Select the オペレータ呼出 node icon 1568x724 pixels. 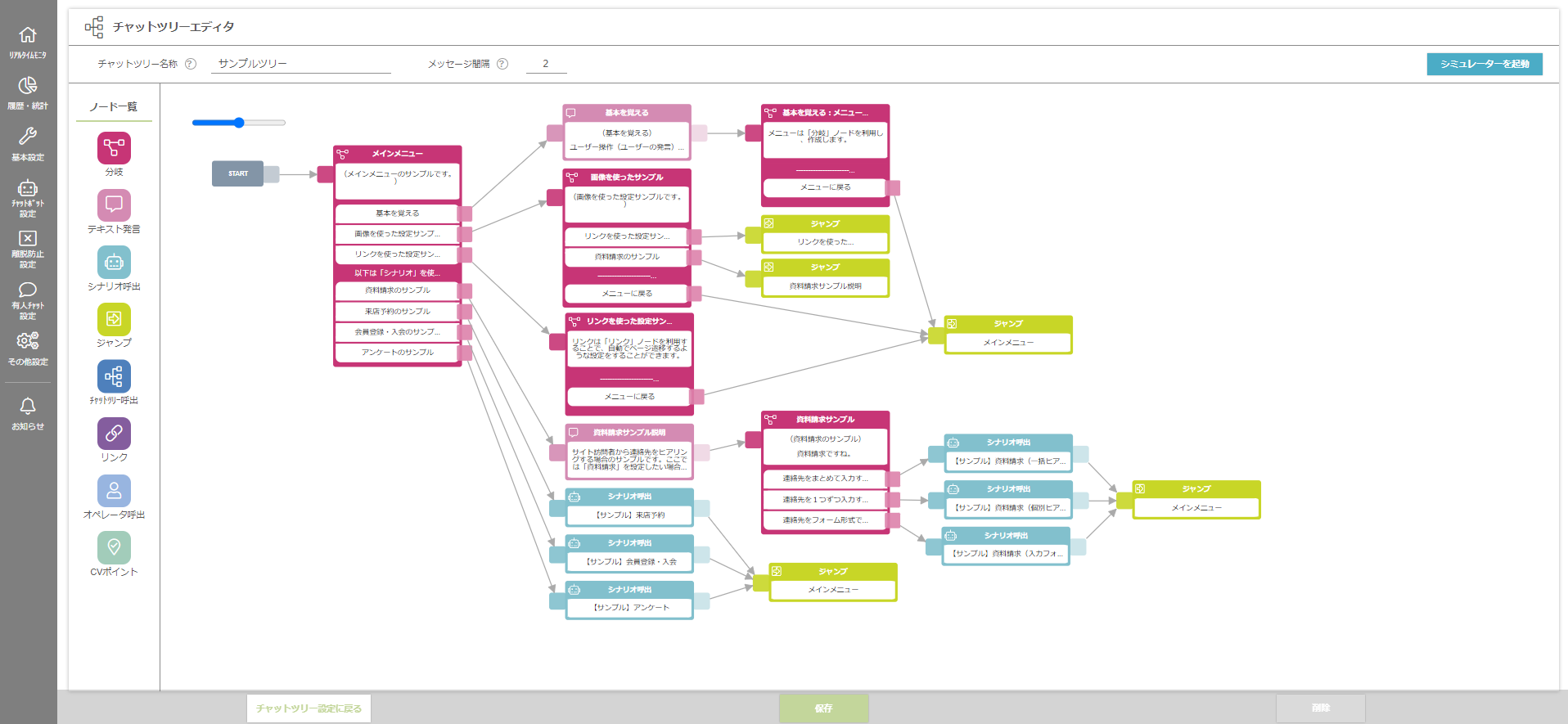(114, 491)
